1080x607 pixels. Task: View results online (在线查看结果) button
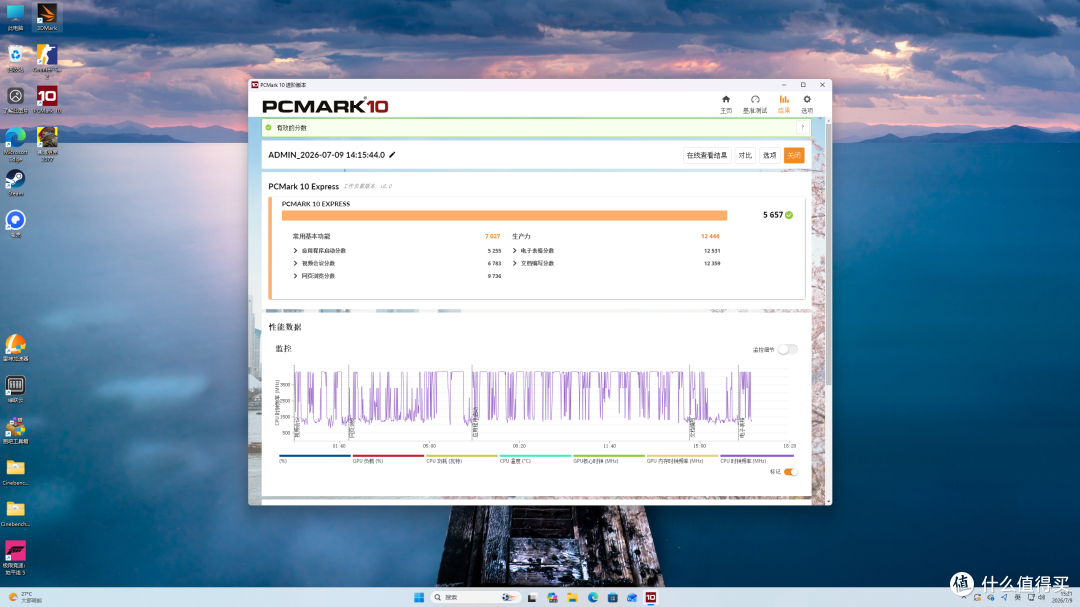(x=707, y=155)
